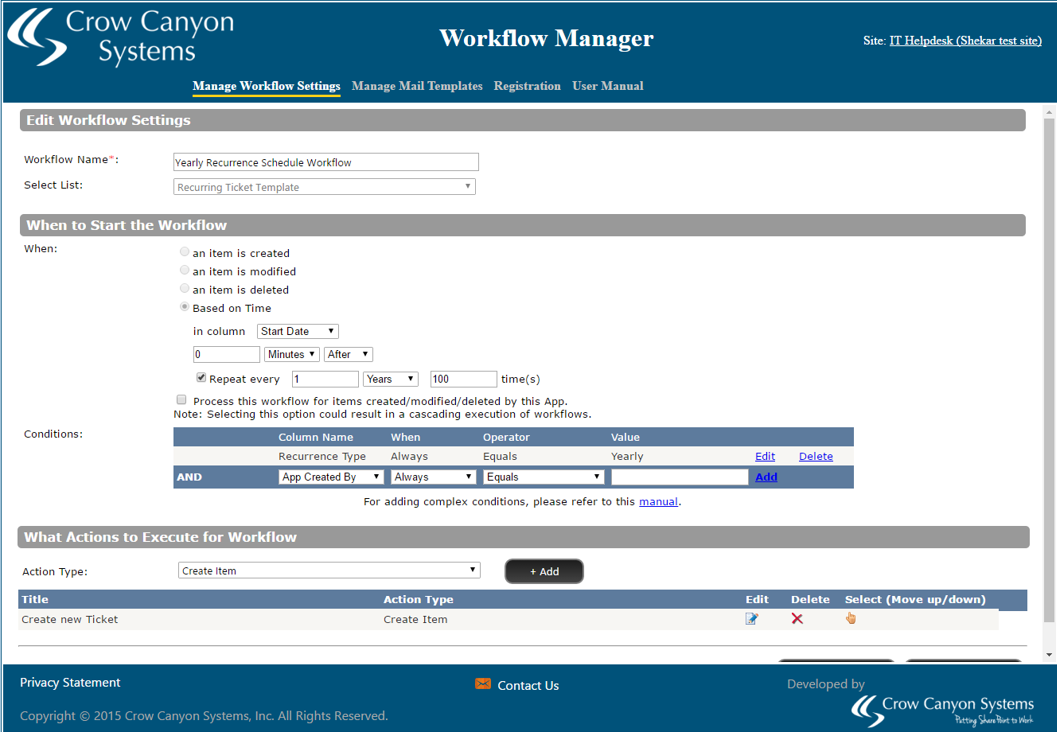The width and height of the screenshot is (1057, 732).
Task: Click the time offset field showing 0
Action: click(226, 354)
